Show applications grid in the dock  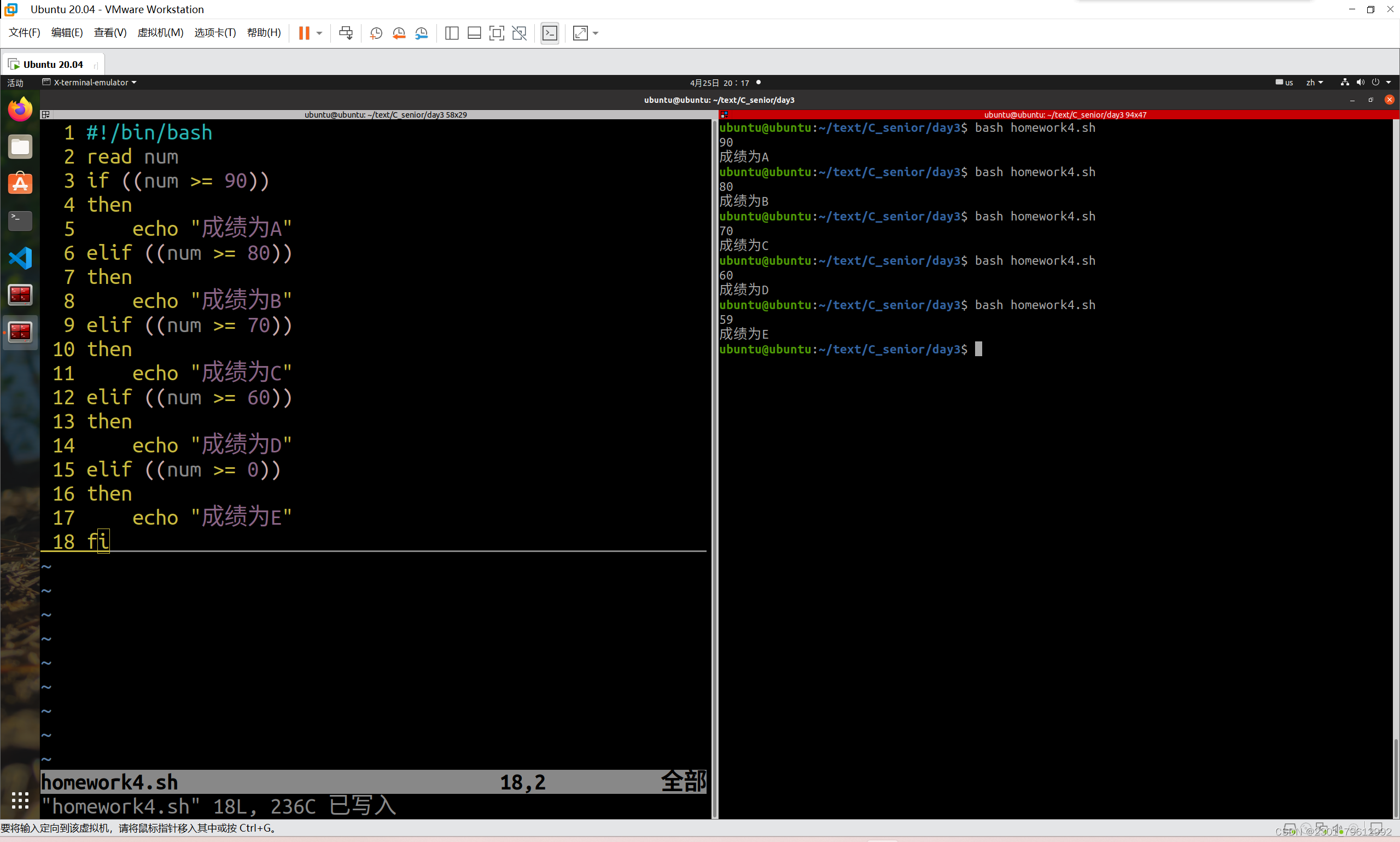coord(20,800)
